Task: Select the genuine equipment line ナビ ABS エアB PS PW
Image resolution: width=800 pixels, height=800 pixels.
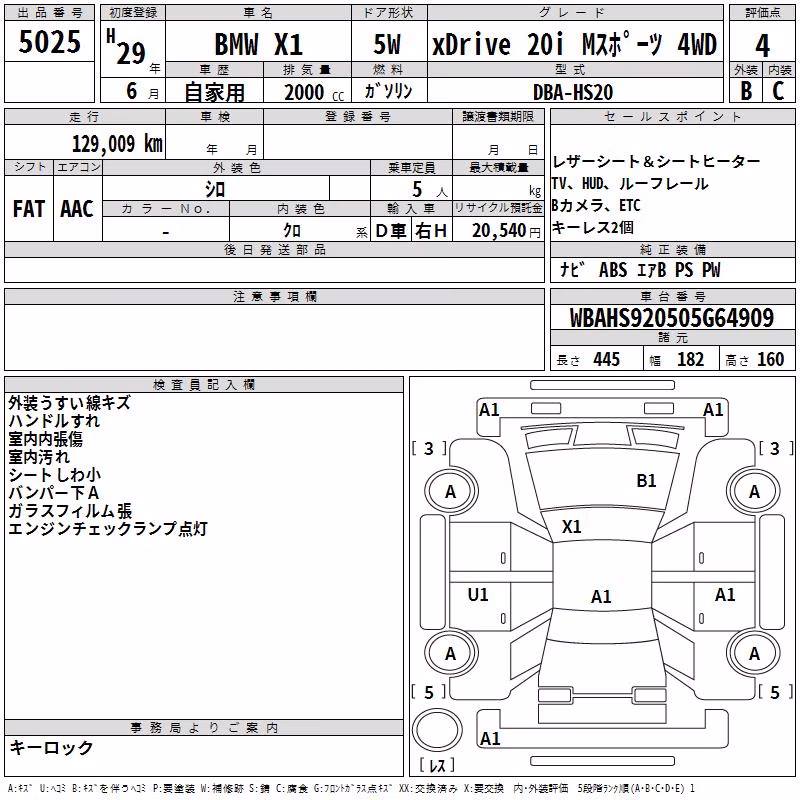Action: click(x=640, y=270)
